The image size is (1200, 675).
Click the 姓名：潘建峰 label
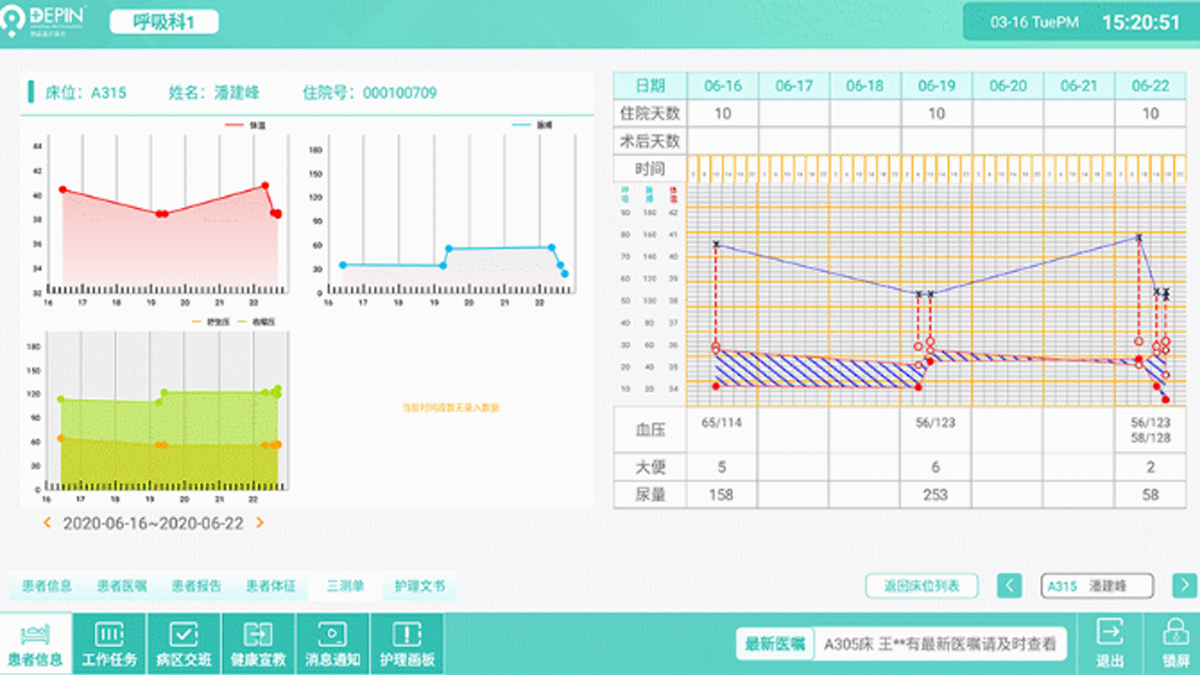click(x=214, y=93)
